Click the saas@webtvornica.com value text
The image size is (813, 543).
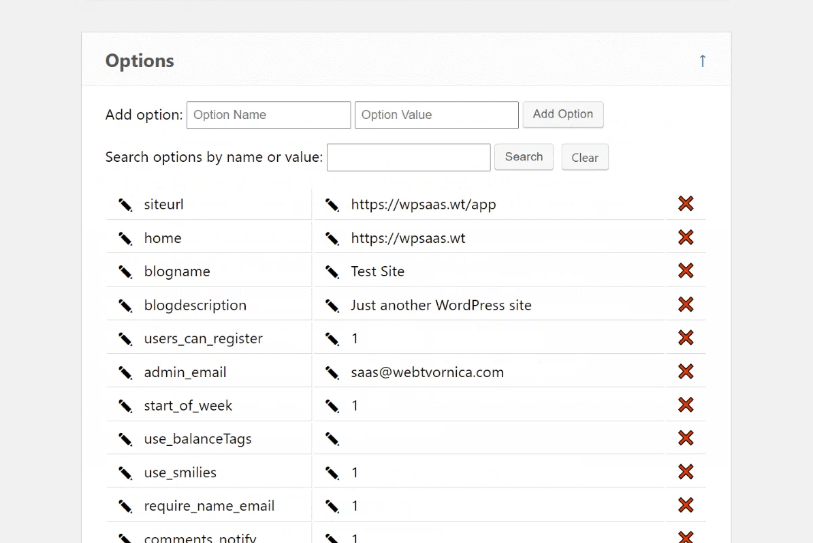(427, 372)
